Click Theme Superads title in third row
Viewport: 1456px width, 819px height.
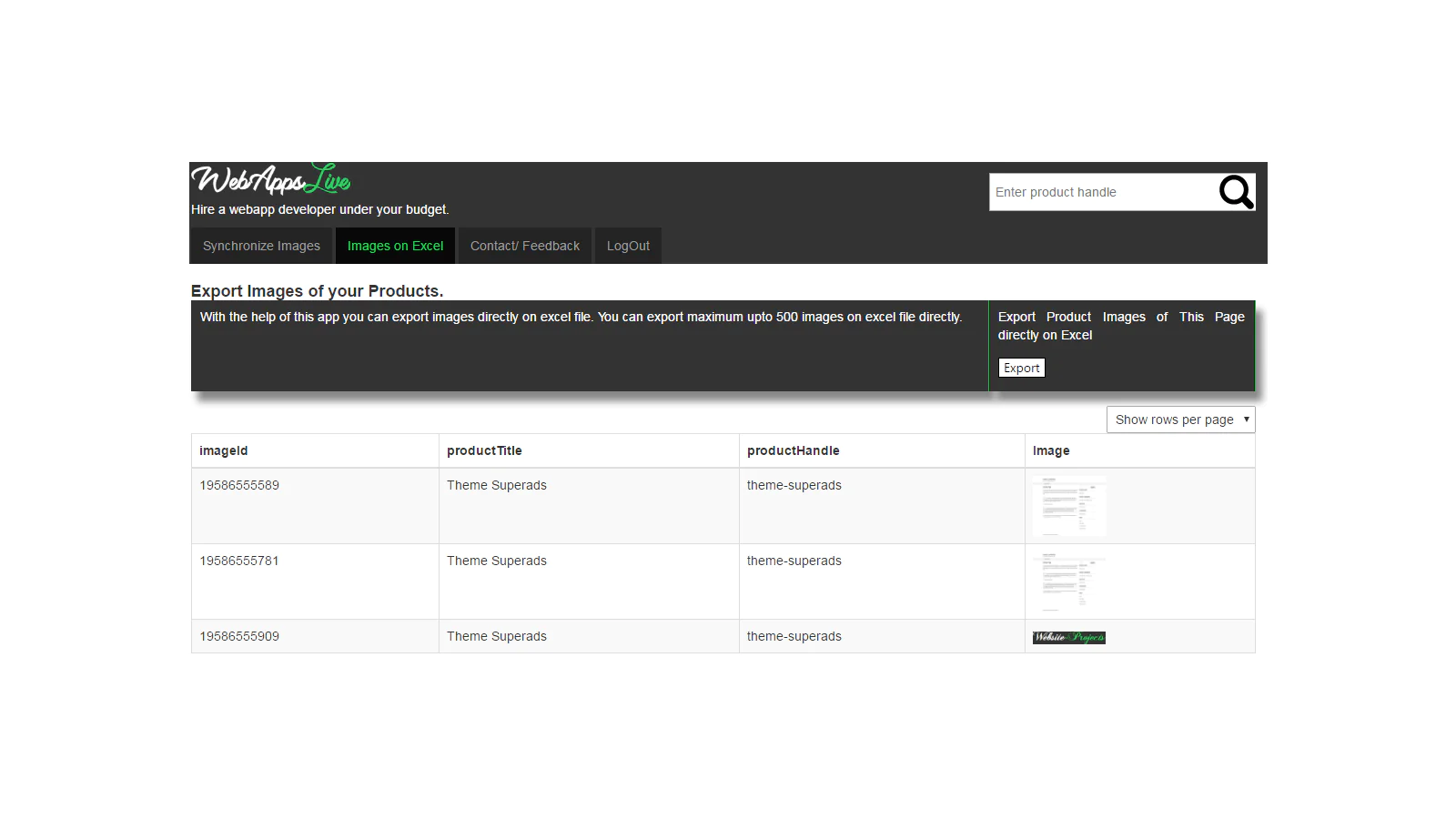click(496, 636)
